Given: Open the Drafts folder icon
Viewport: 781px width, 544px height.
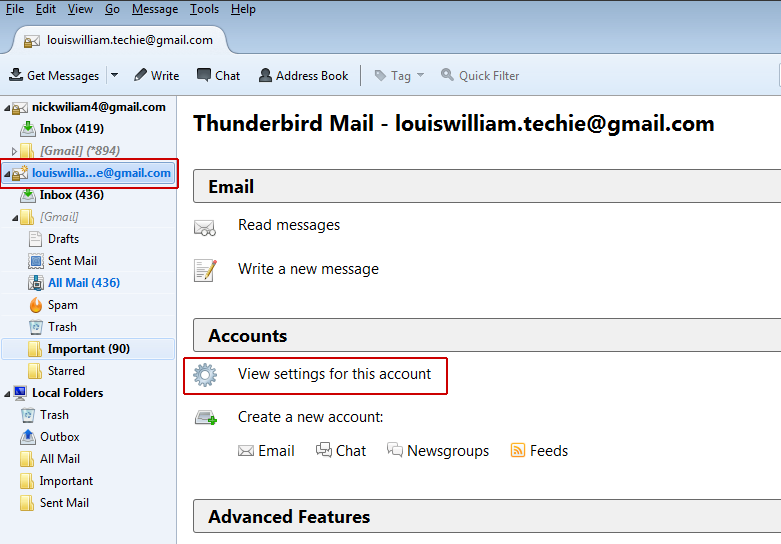Looking at the screenshot, I should (x=35, y=239).
